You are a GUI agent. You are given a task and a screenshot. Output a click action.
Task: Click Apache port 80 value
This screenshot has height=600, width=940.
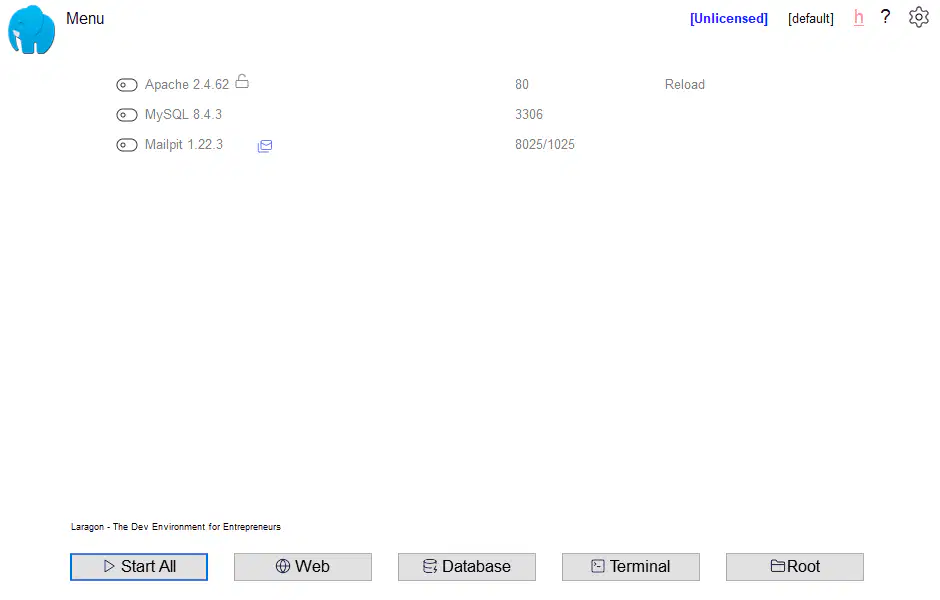click(x=522, y=85)
